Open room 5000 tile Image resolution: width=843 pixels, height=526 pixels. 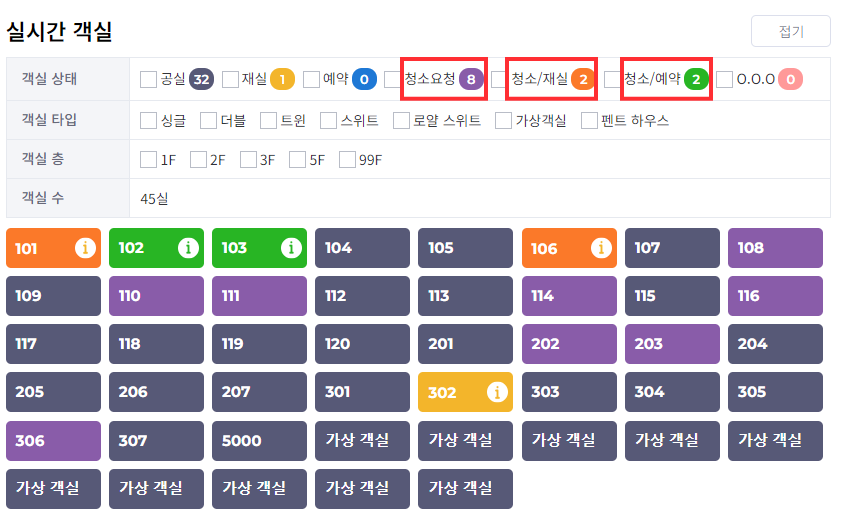(259, 441)
